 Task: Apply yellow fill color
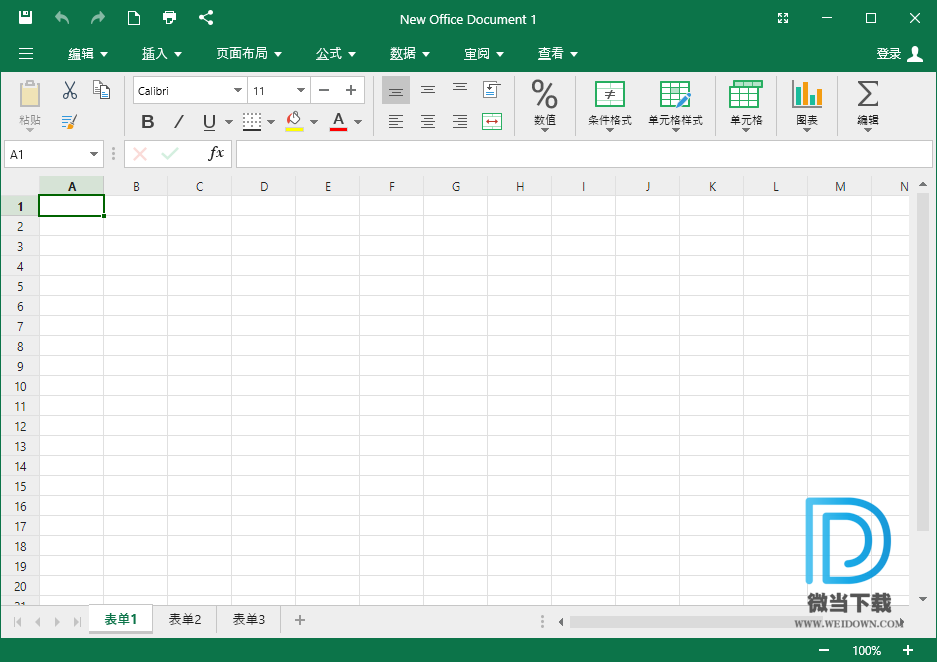click(294, 122)
